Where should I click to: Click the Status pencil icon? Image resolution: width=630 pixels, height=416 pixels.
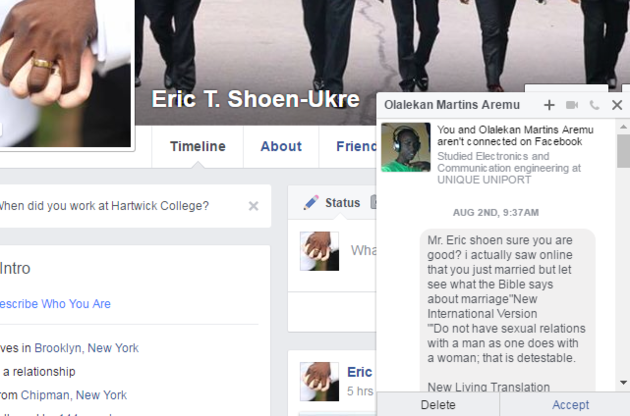pos(311,203)
